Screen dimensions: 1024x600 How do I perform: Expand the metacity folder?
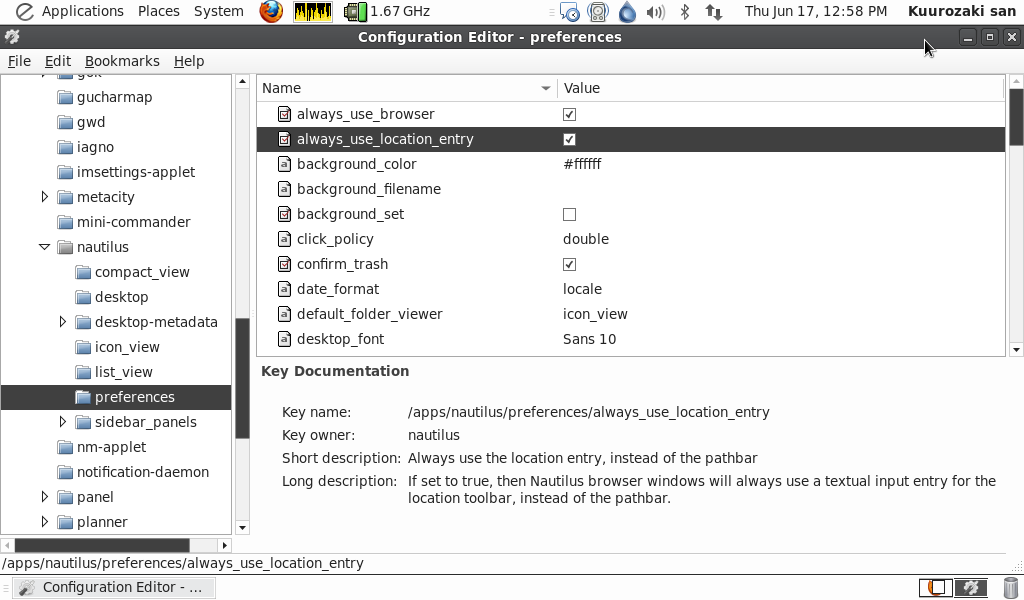click(x=44, y=197)
